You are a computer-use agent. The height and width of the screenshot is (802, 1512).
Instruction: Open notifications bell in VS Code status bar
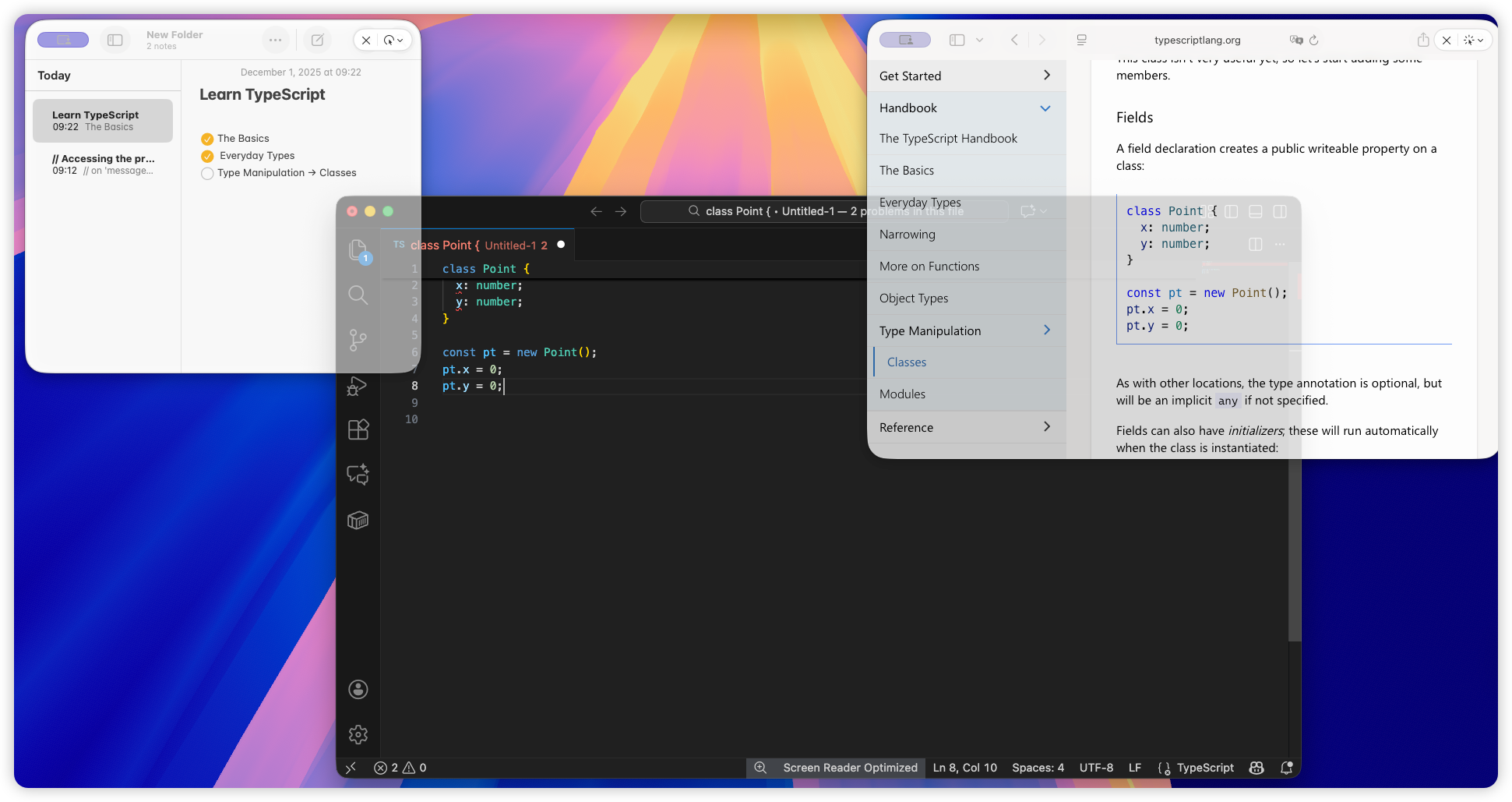pos(1287,768)
